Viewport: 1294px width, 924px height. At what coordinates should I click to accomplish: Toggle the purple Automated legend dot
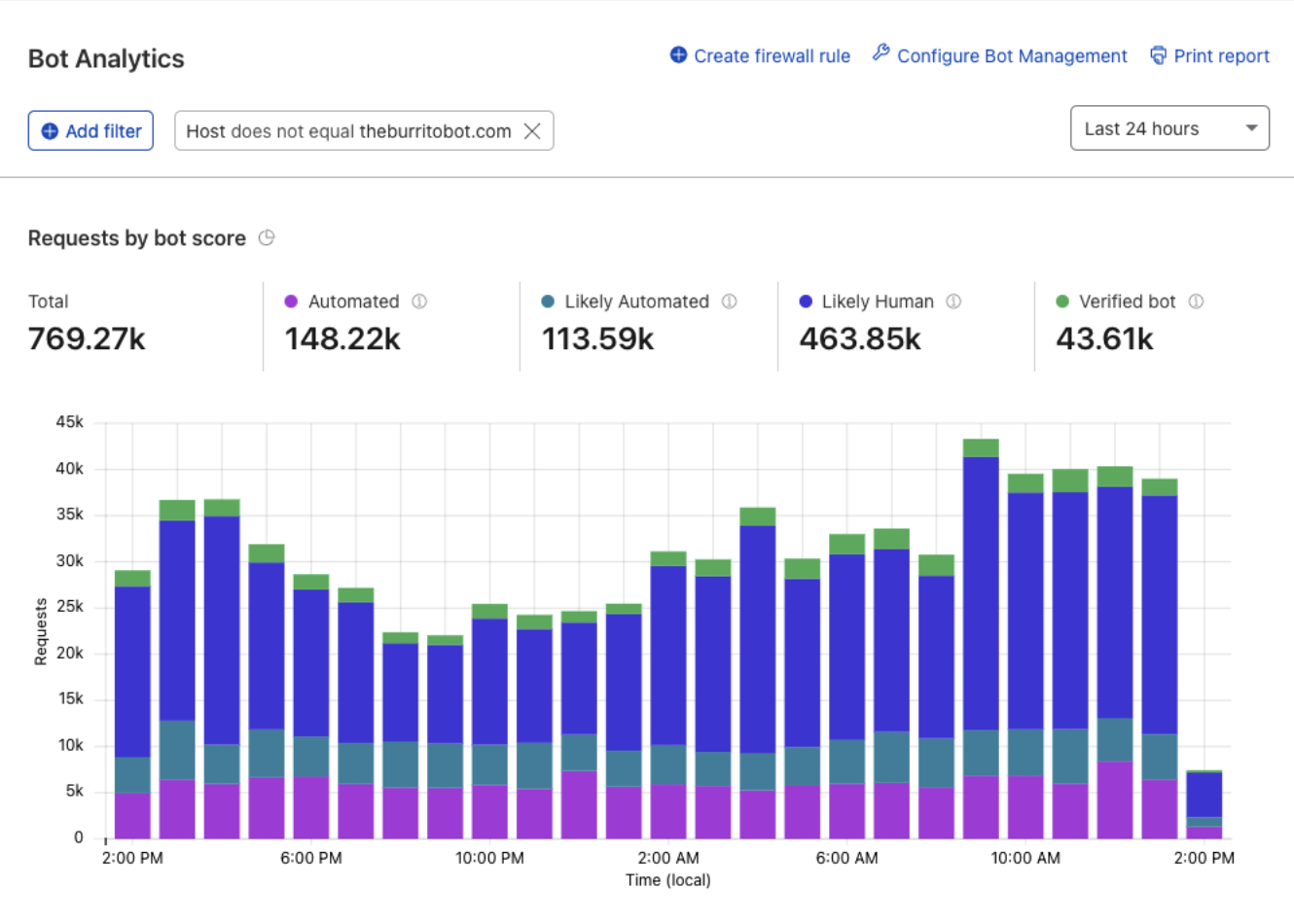coord(291,302)
